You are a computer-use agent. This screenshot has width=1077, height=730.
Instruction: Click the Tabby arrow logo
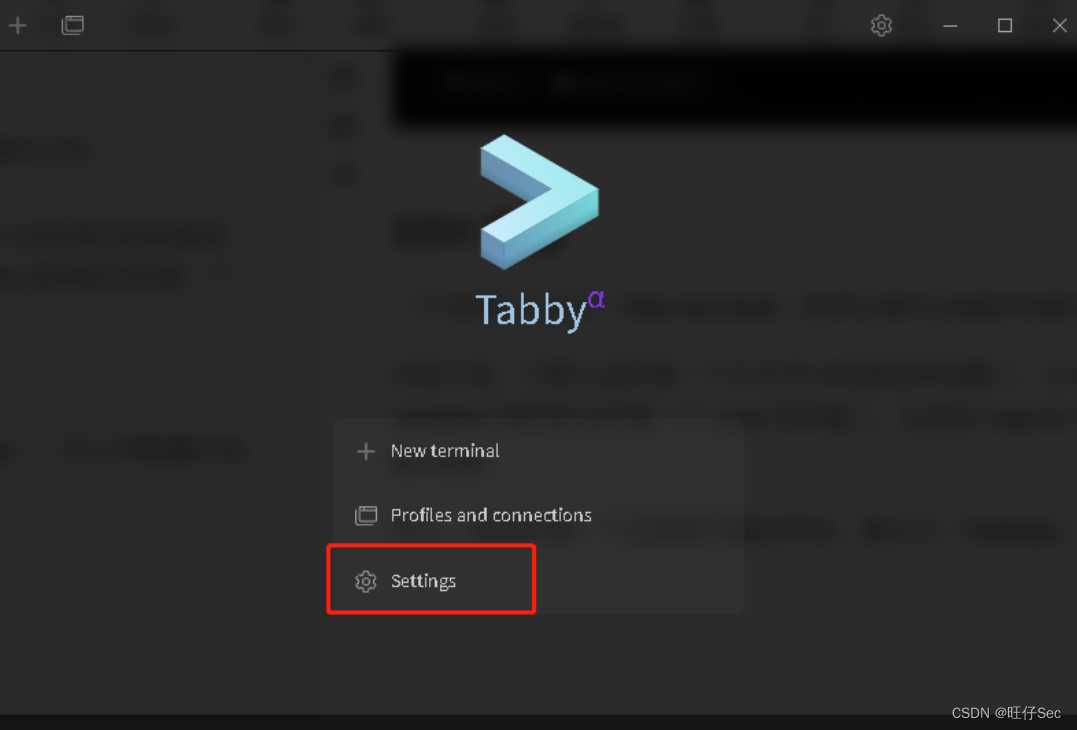point(539,202)
